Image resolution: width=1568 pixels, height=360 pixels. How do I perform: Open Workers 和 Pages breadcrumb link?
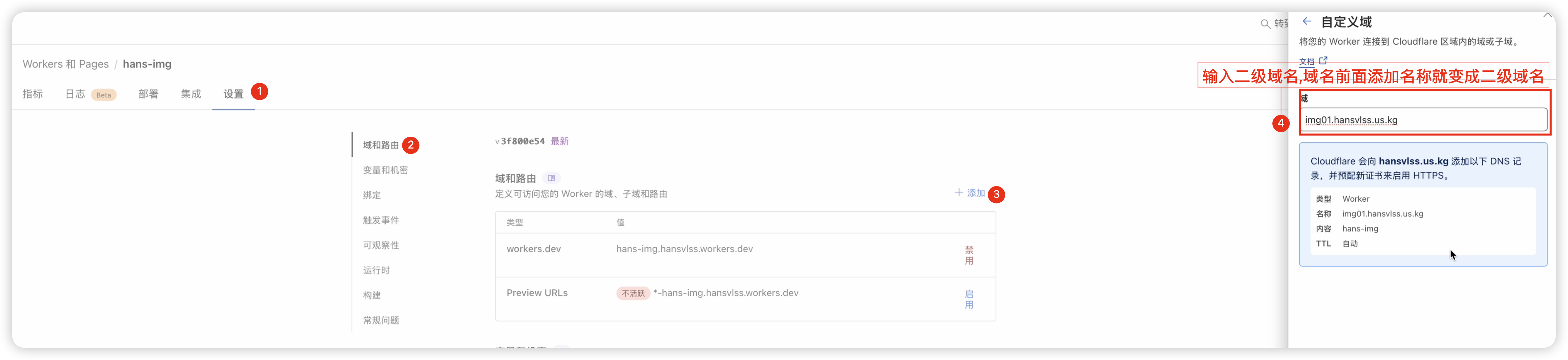(x=66, y=64)
